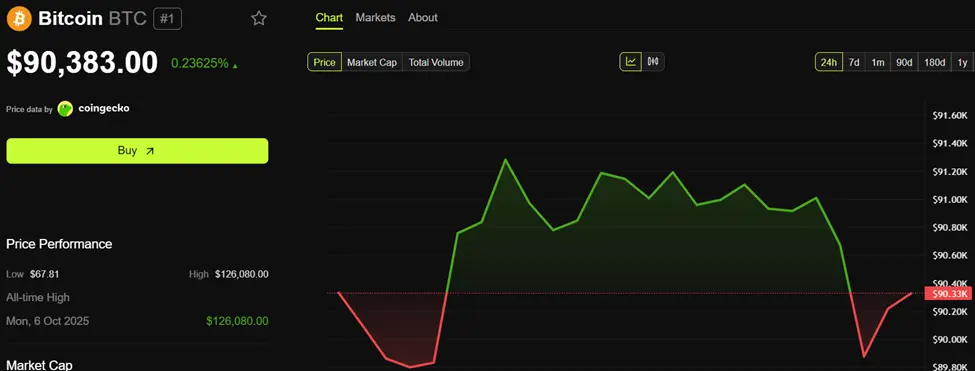
Task: Set chart range to 1y
Action: (963, 62)
